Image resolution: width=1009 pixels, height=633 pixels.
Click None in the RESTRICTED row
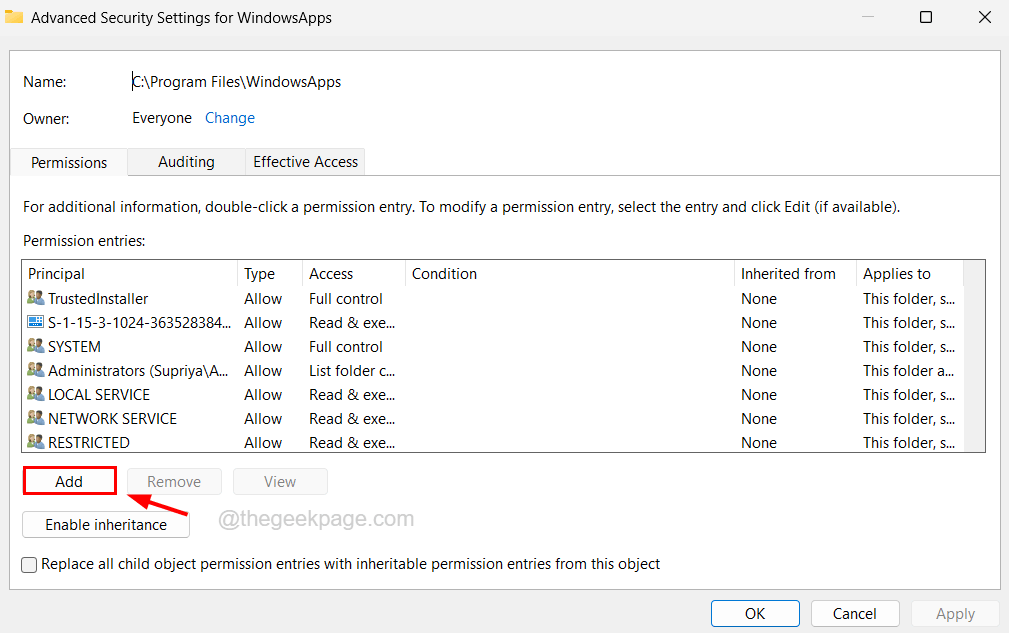point(759,443)
